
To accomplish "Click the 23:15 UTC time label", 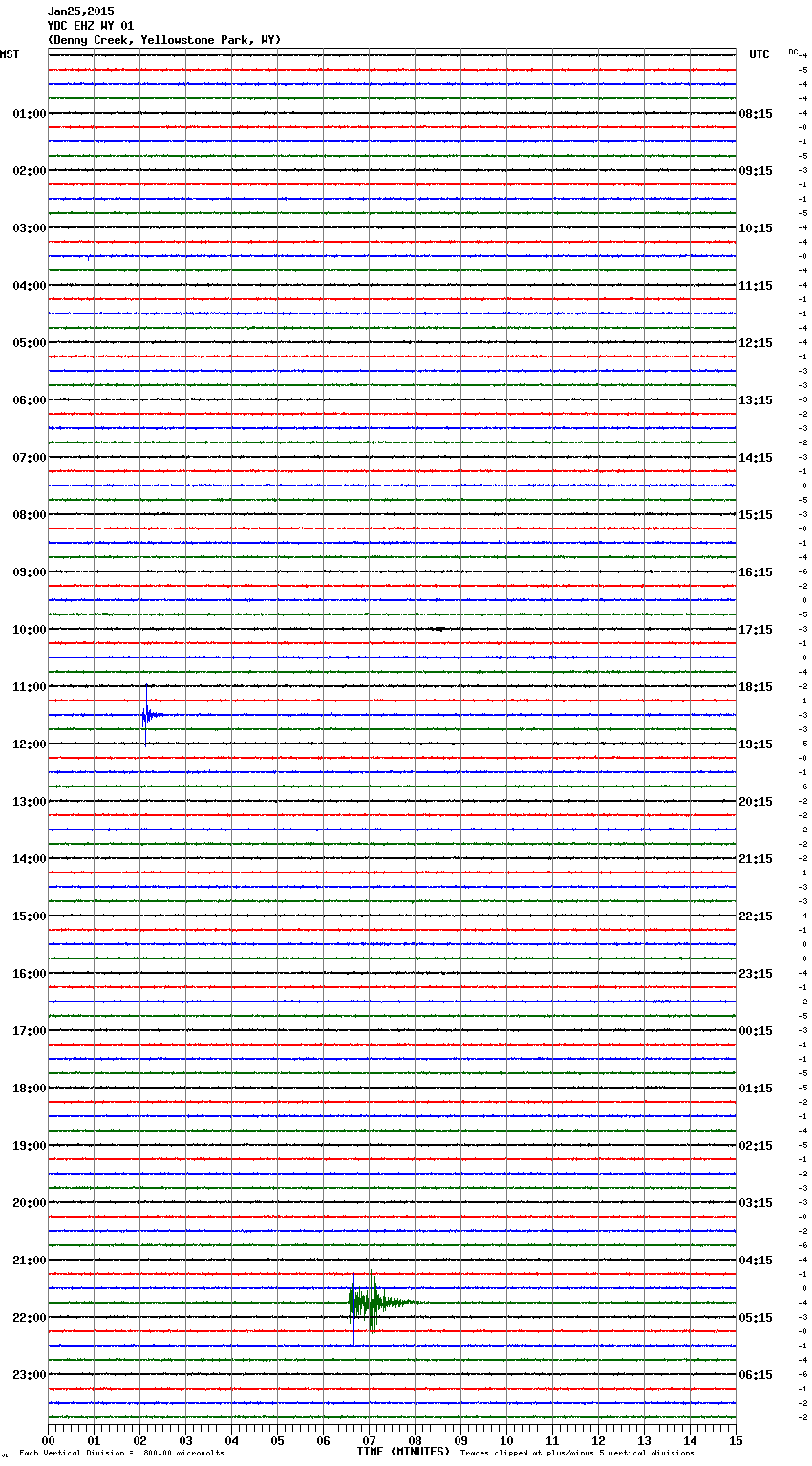I will point(756,974).
